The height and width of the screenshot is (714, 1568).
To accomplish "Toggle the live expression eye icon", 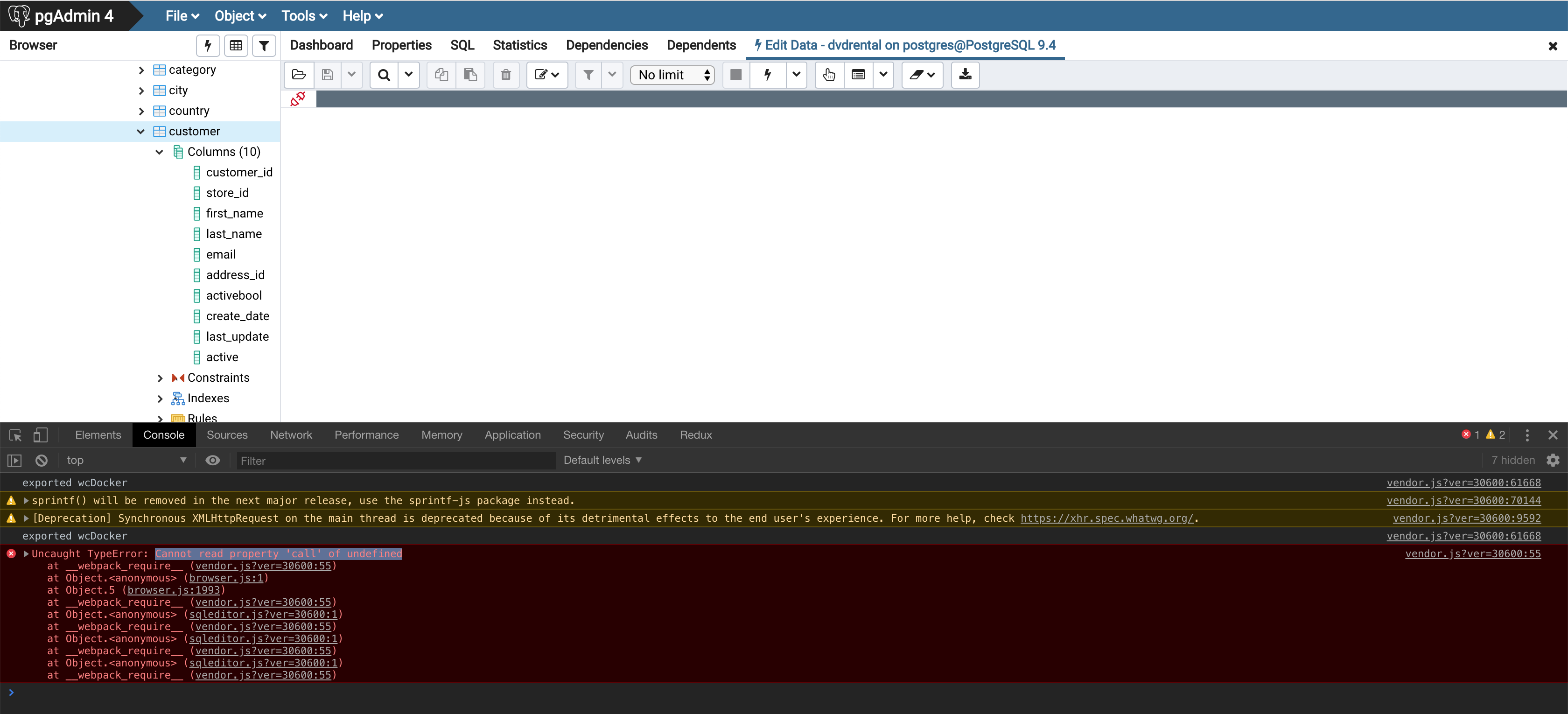I will 212,460.
